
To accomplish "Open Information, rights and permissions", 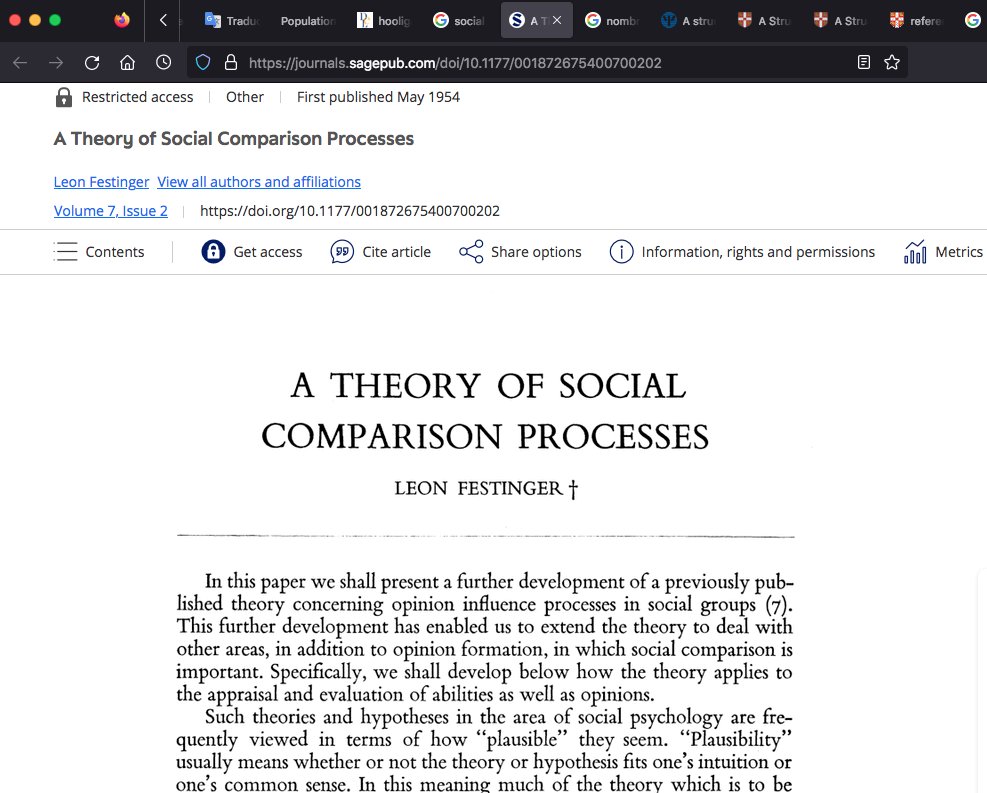I will click(758, 252).
